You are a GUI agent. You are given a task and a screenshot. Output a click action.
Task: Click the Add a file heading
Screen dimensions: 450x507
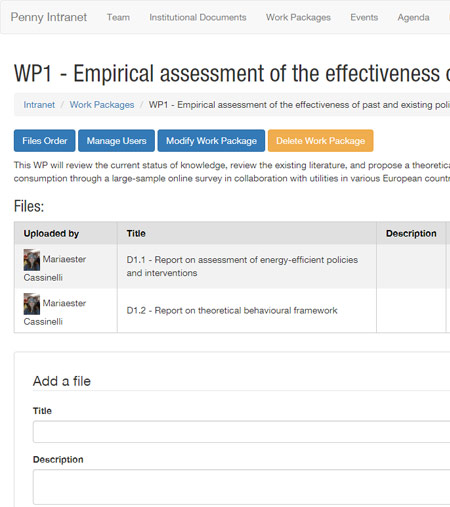pos(62,381)
